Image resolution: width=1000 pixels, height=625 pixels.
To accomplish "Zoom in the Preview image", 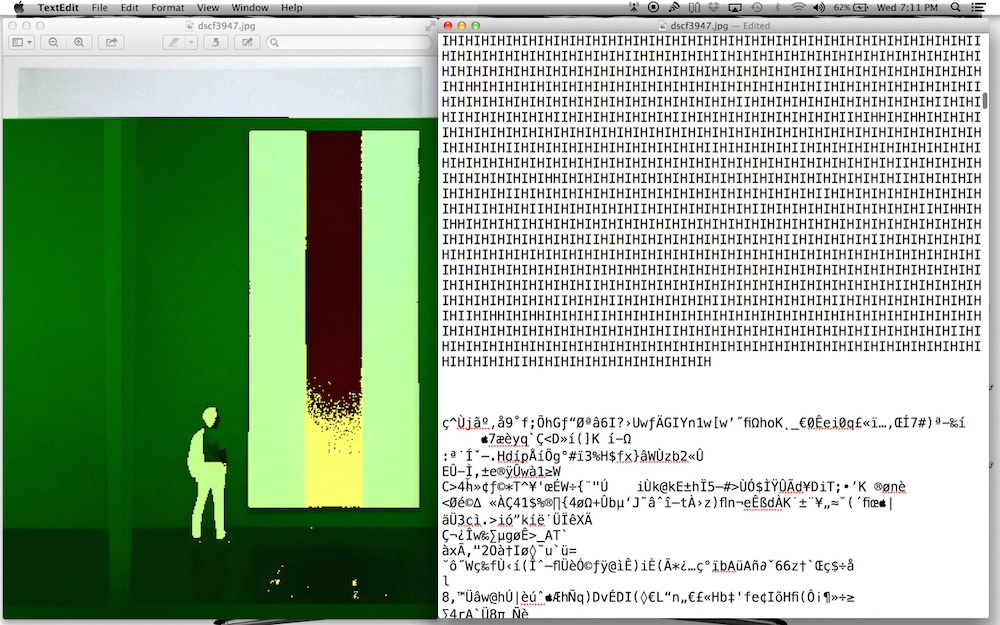I will point(79,42).
